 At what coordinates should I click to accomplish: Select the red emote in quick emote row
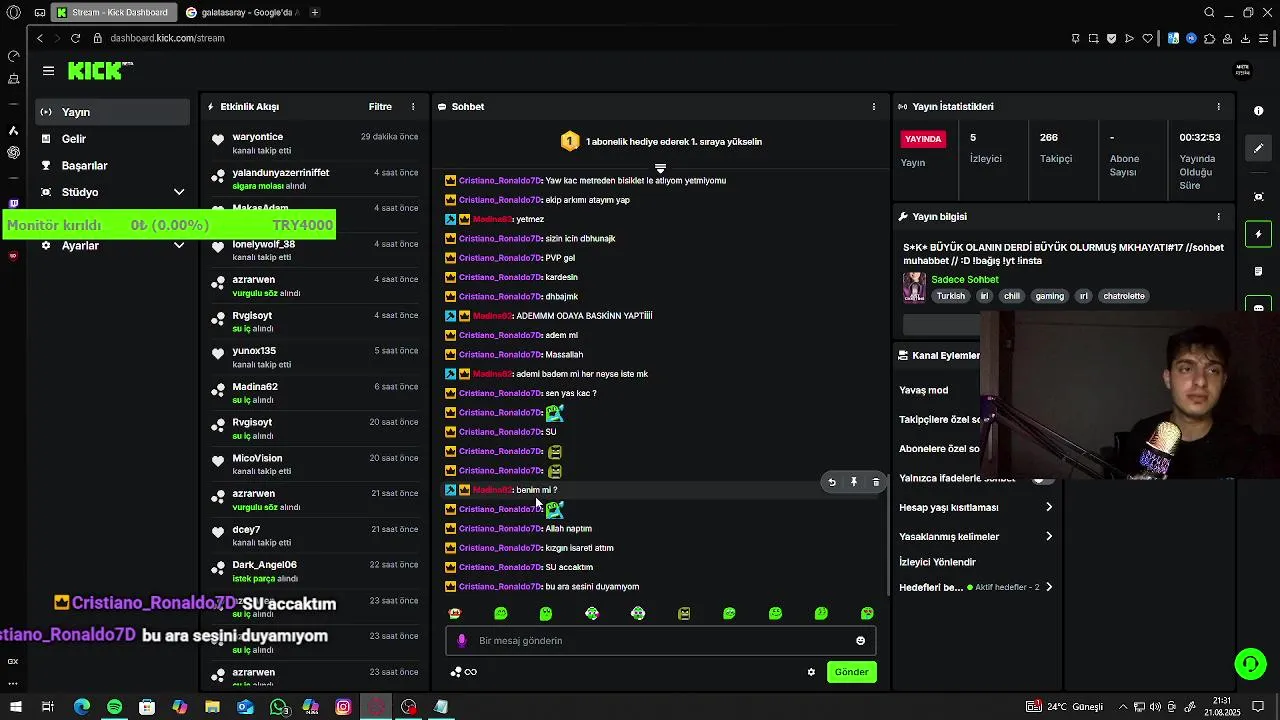click(455, 613)
